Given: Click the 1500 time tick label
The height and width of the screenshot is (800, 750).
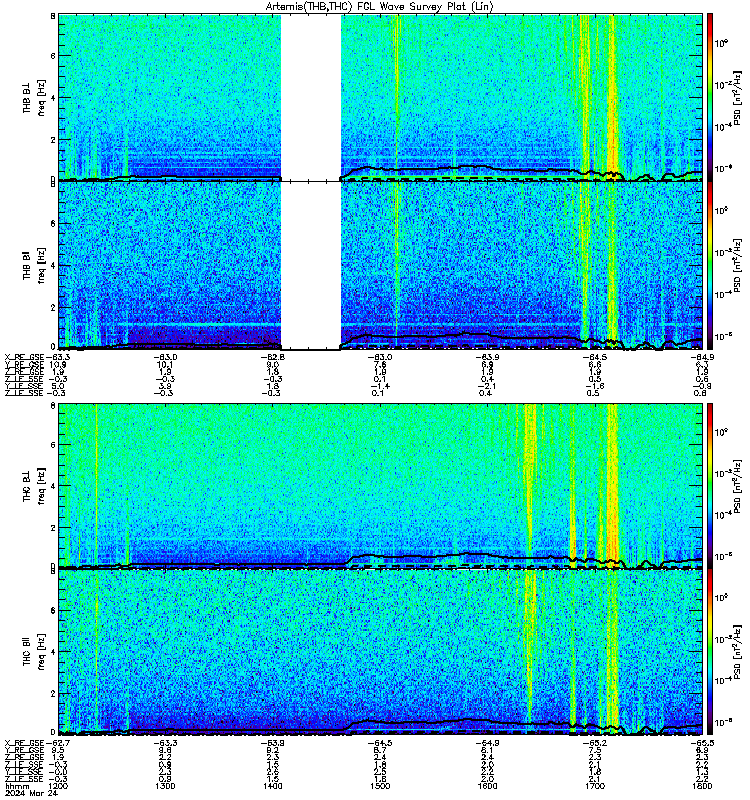Looking at the screenshot, I should [x=380, y=786].
